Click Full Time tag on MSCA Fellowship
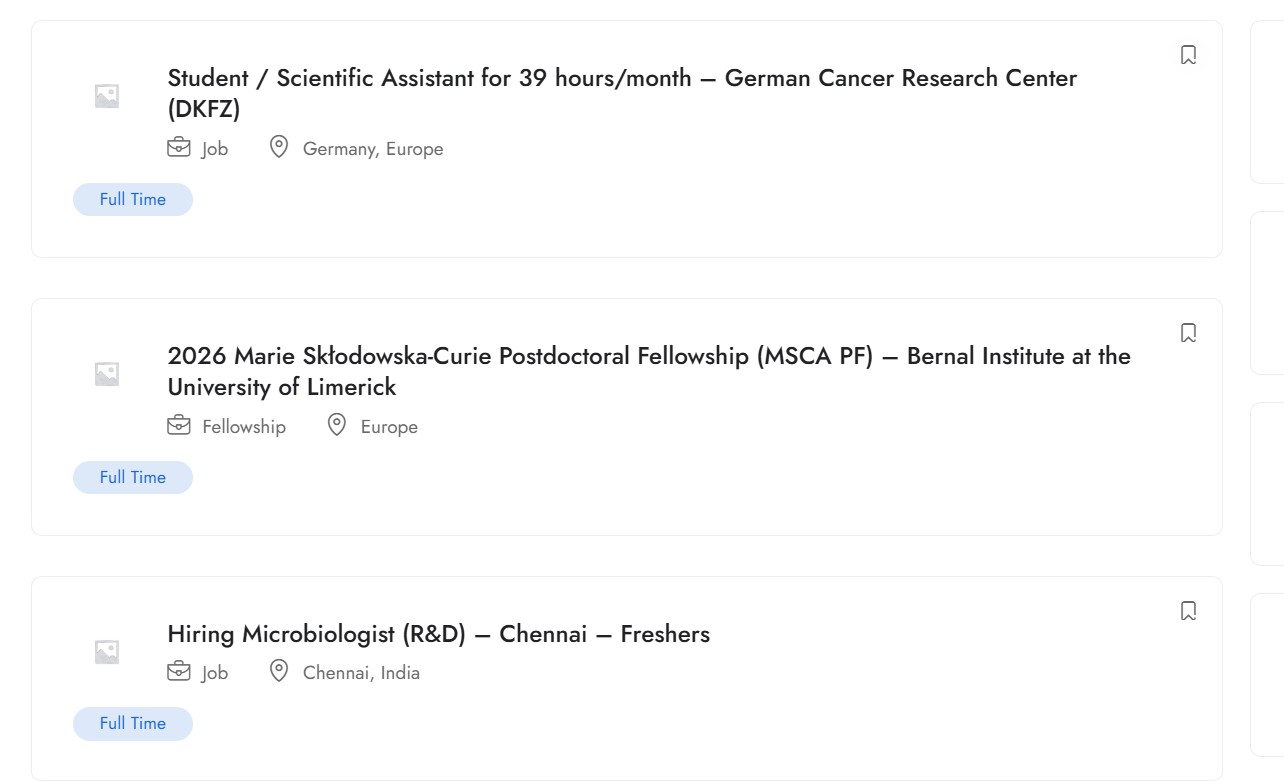The height and width of the screenshot is (781, 1284). pos(133,478)
